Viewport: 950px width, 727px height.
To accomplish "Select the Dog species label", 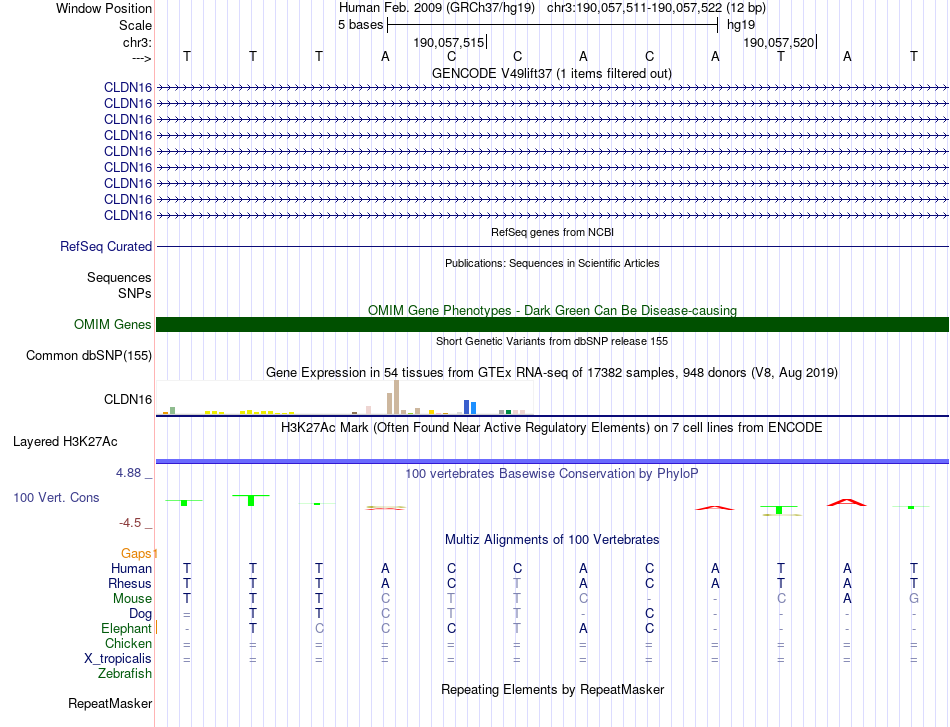I will [141, 614].
